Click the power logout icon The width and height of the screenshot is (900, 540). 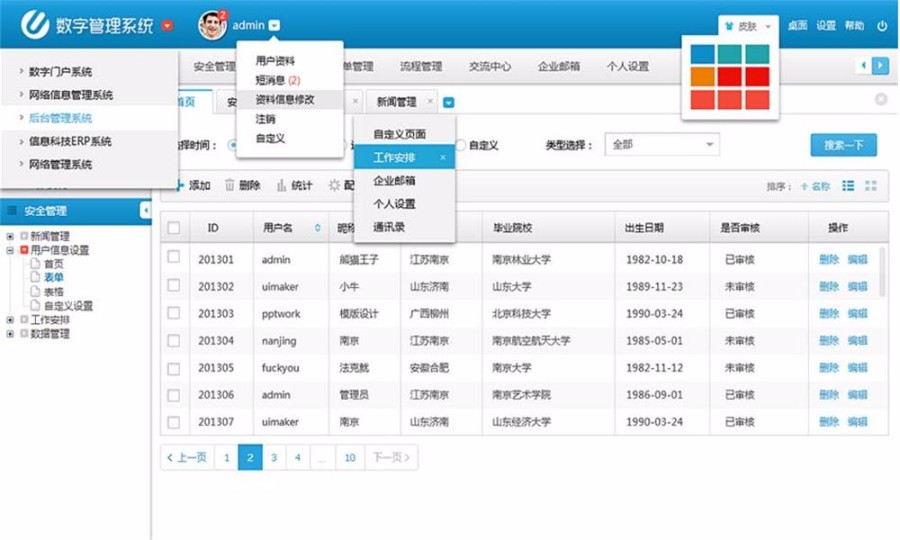tap(882, 25)
